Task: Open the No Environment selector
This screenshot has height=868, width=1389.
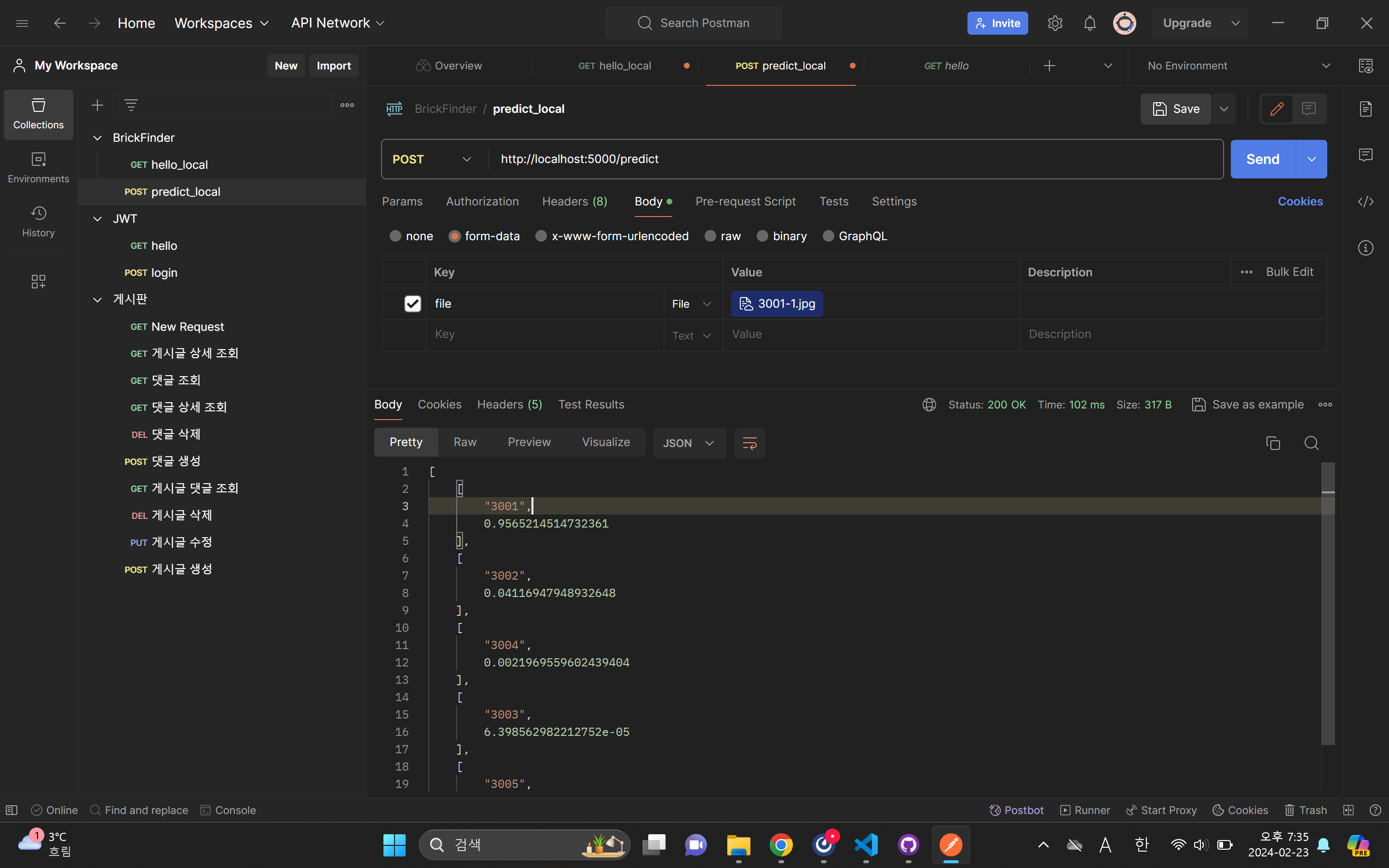Action: click(1238, 66)
